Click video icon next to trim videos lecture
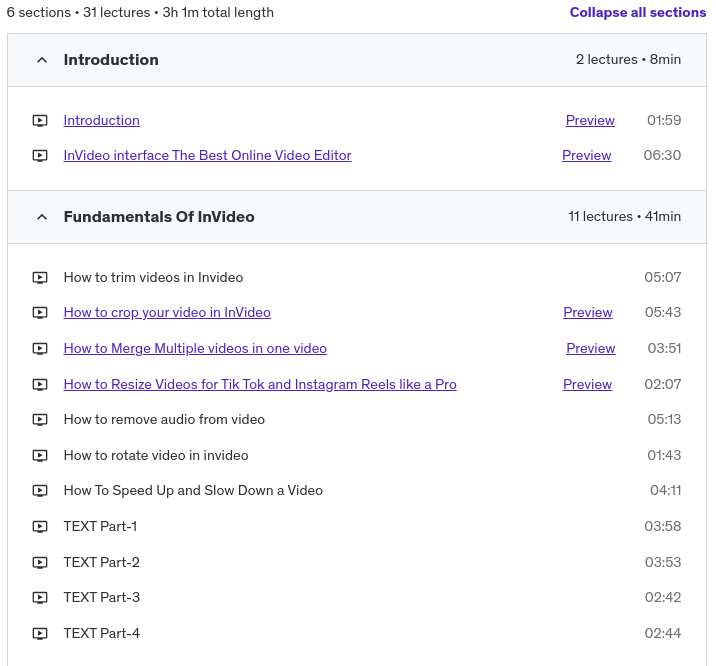Viewport: 716px width, 666px height. tap(40, 278)
